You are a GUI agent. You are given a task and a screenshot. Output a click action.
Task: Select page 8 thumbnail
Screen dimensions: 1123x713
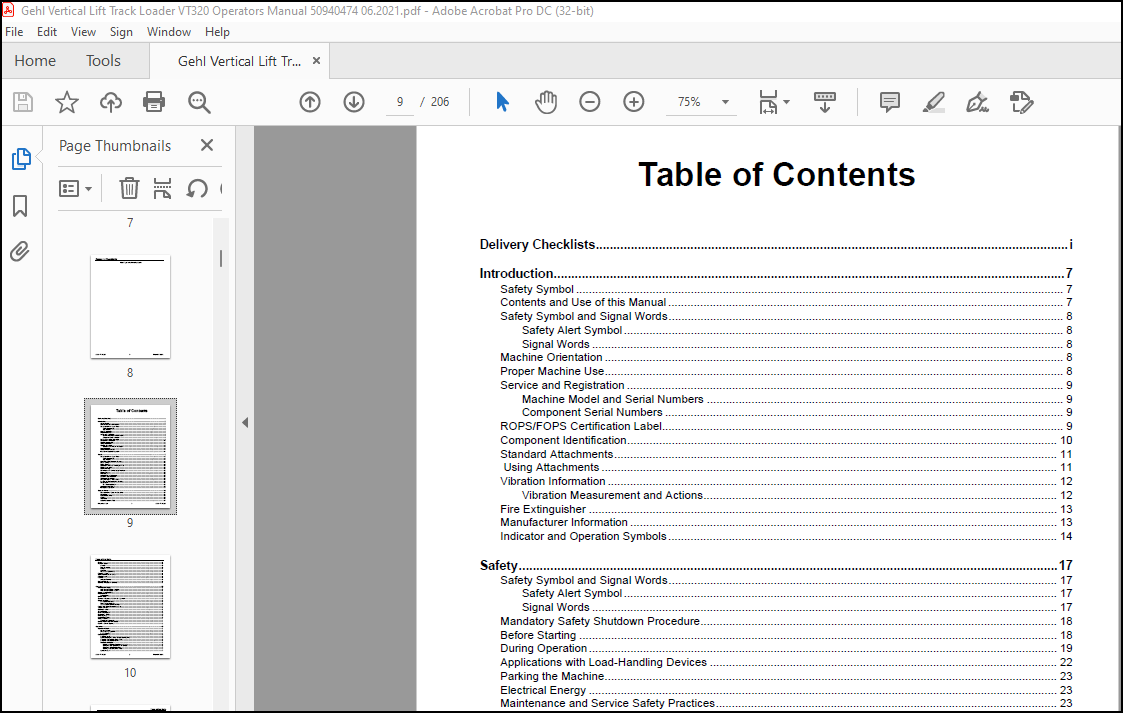130,306
